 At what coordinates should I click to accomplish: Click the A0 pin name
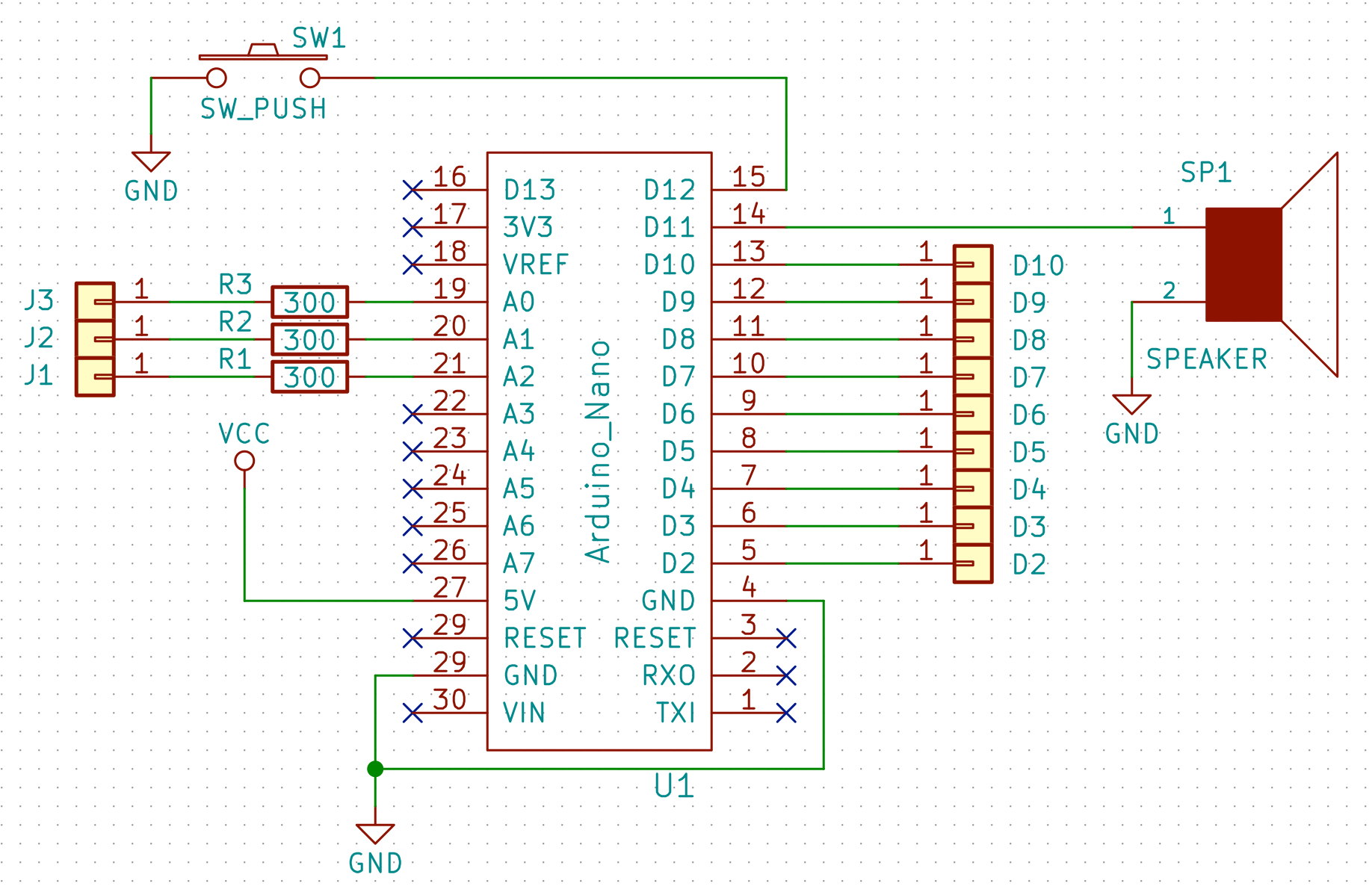519,302
